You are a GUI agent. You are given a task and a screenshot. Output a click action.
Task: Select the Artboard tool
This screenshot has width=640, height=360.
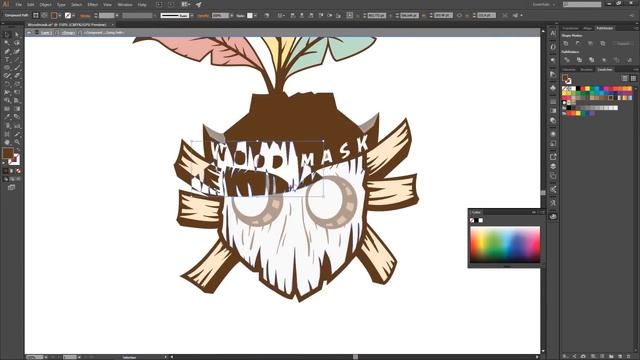coord(7,134)
